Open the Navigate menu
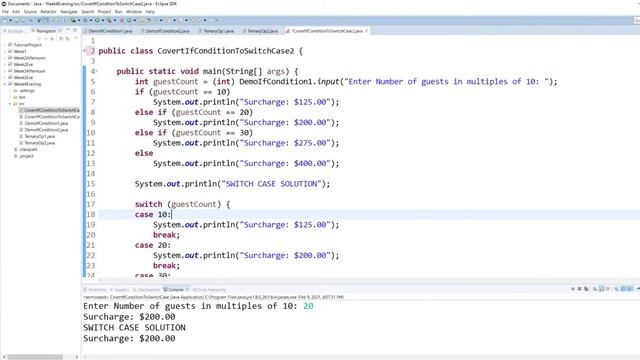The image size is (640, 360). (69, 12)
